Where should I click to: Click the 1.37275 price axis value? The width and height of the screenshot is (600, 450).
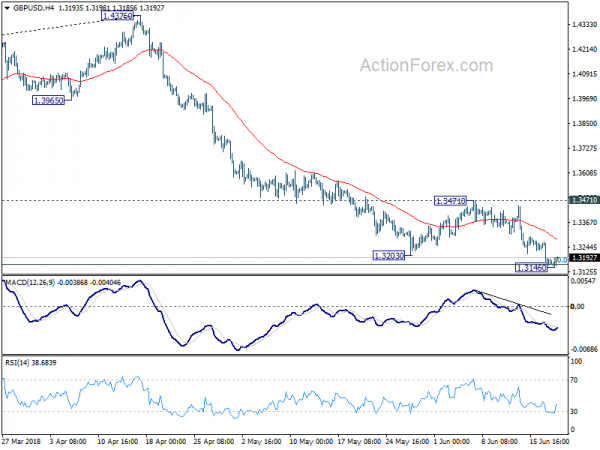coord(584,148)
